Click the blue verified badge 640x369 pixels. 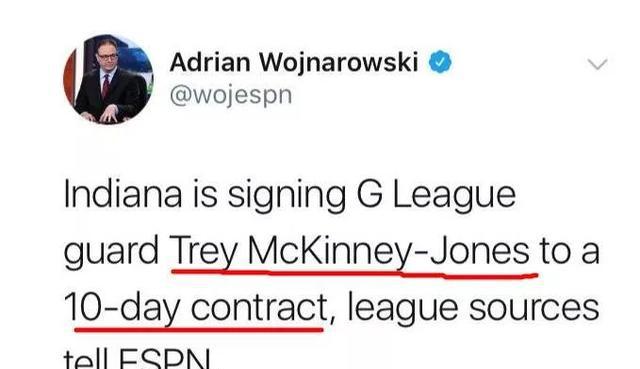[440, 62]
